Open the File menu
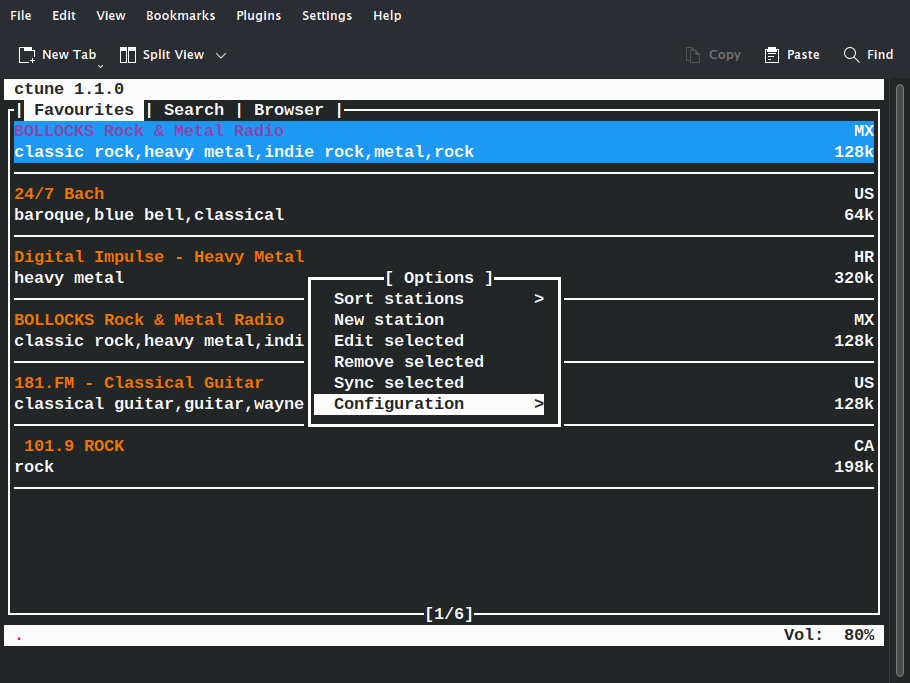910x683 pixels. 21,16
